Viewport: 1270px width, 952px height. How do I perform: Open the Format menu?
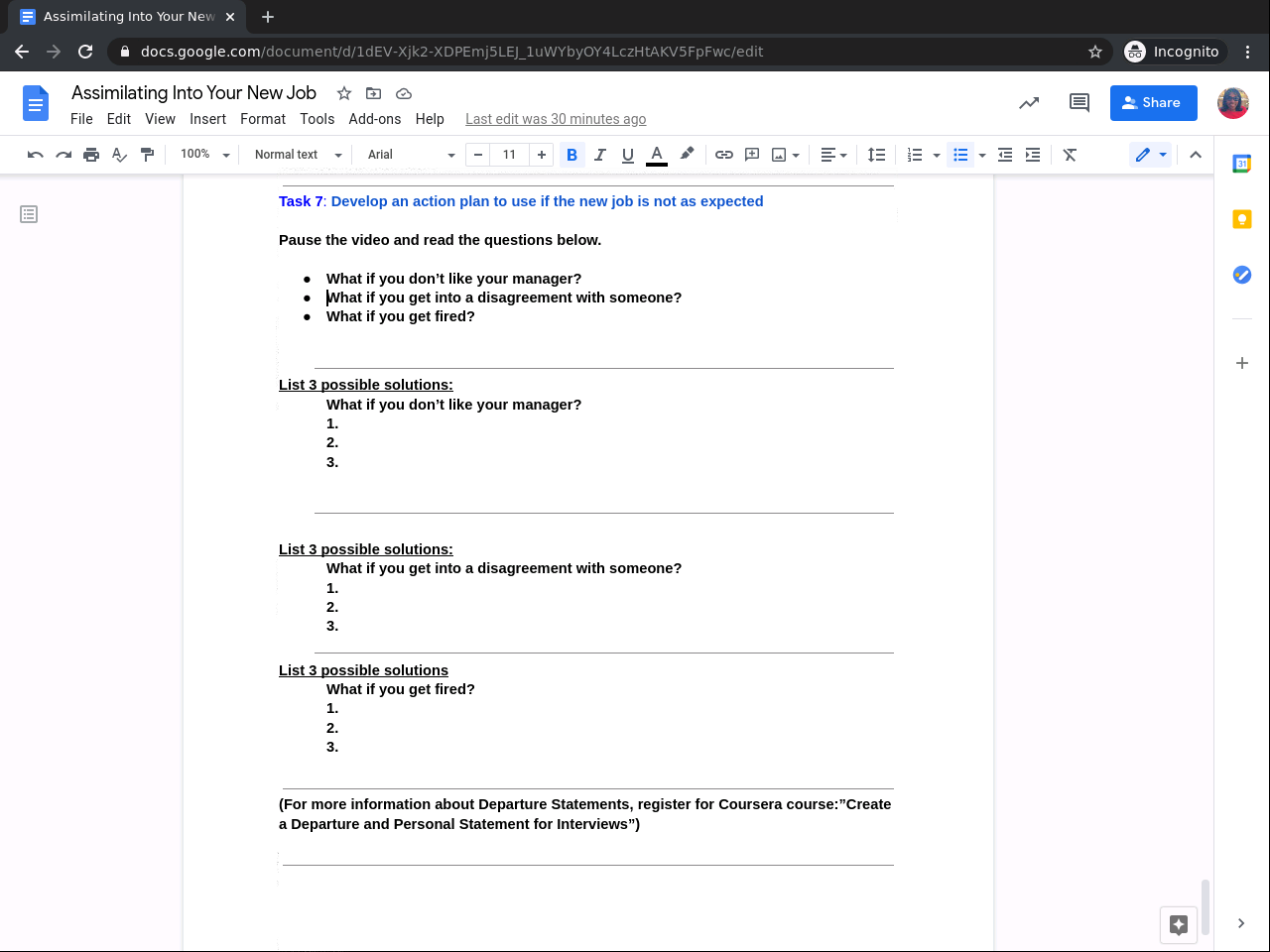(x=263, y=119)
